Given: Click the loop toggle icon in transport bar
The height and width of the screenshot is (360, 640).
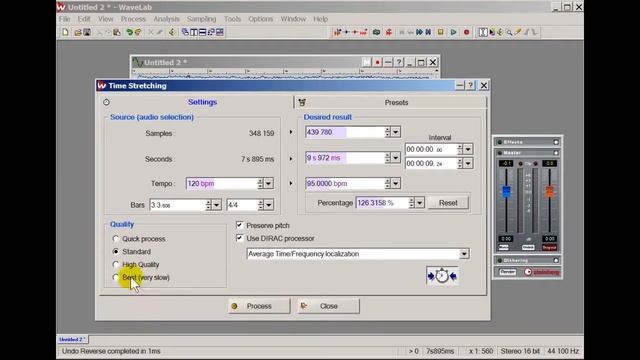Looking at the screenshot, I should 376,32.
